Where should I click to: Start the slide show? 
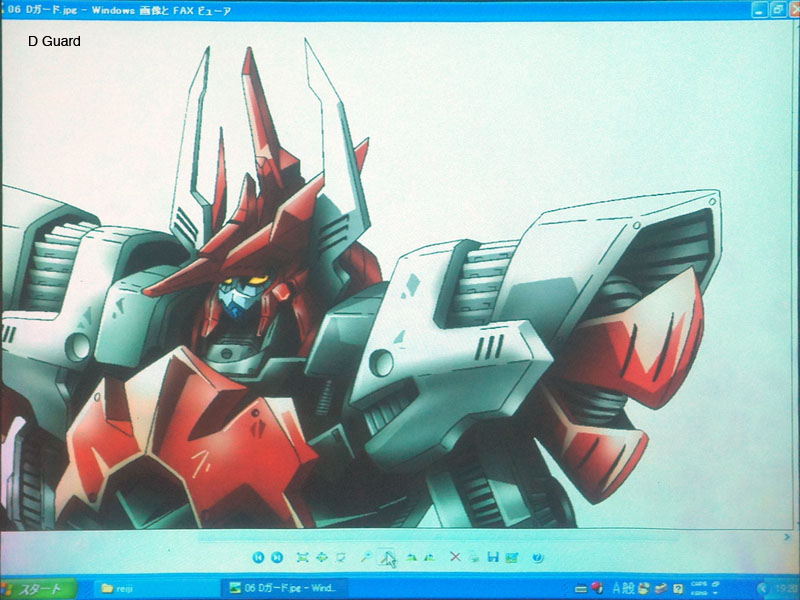pos(341,557)
